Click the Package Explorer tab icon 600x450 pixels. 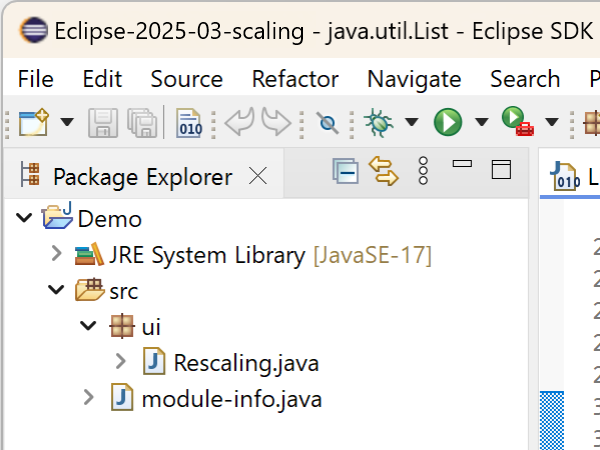30,174
